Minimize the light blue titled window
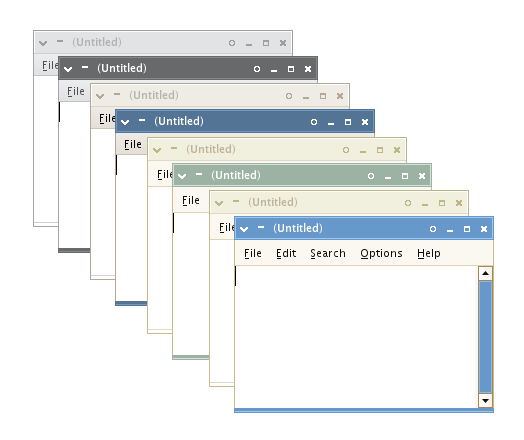The image size is (524, 440). point(450,231)
